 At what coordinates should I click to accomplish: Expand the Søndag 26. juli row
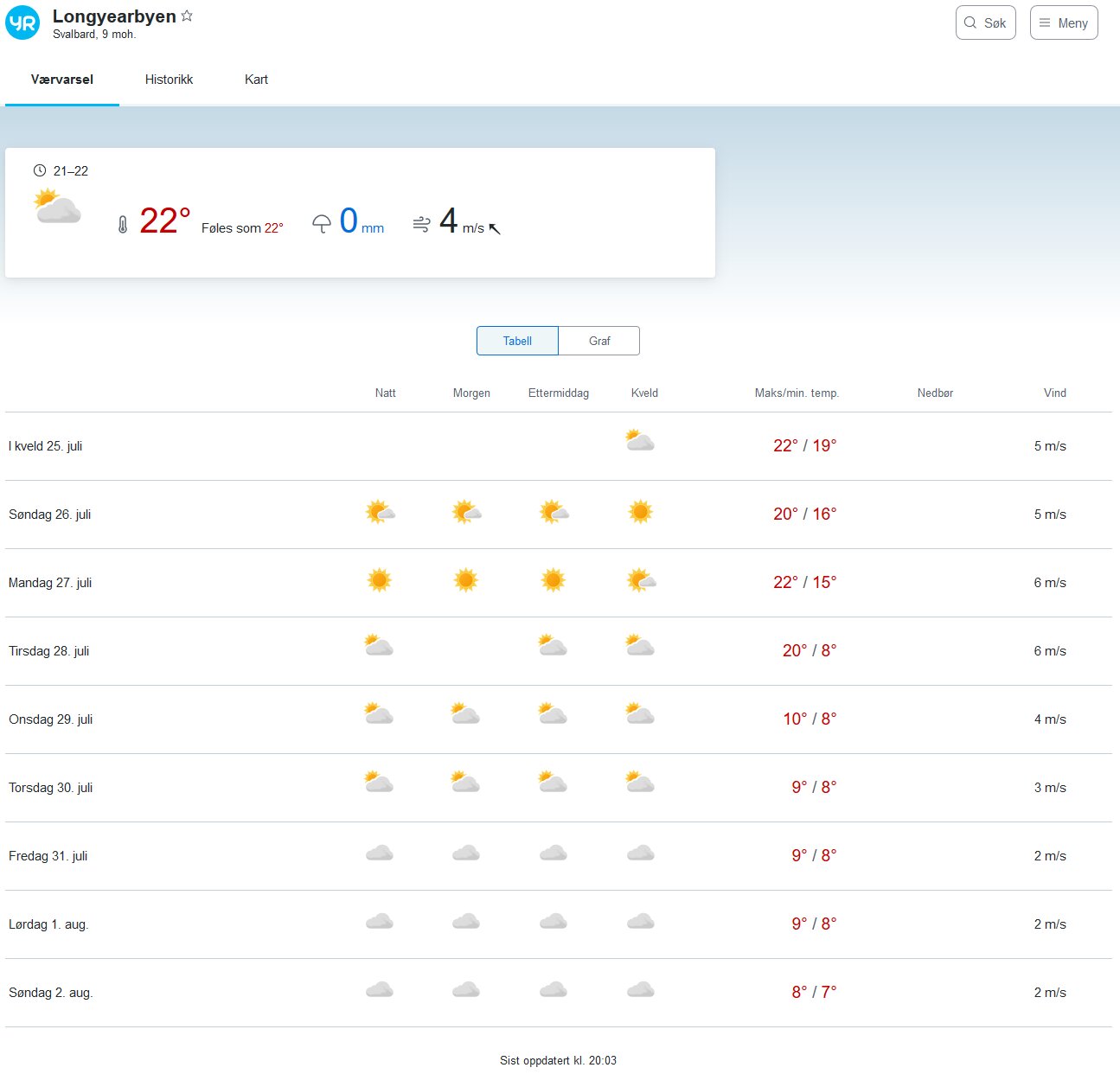pos(50,515)
